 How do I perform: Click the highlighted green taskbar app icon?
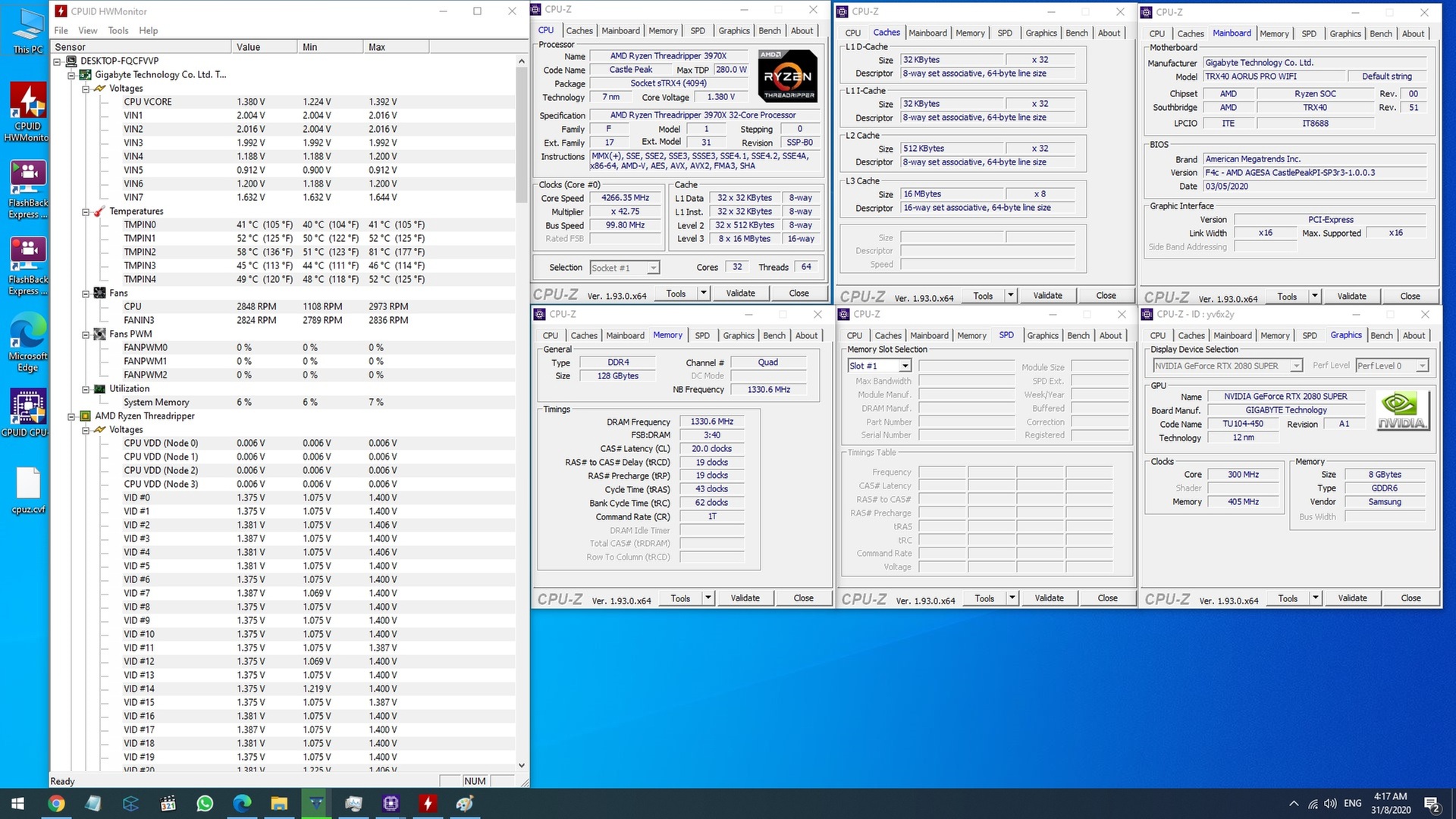pyautogui.click(x=316, y=804)
